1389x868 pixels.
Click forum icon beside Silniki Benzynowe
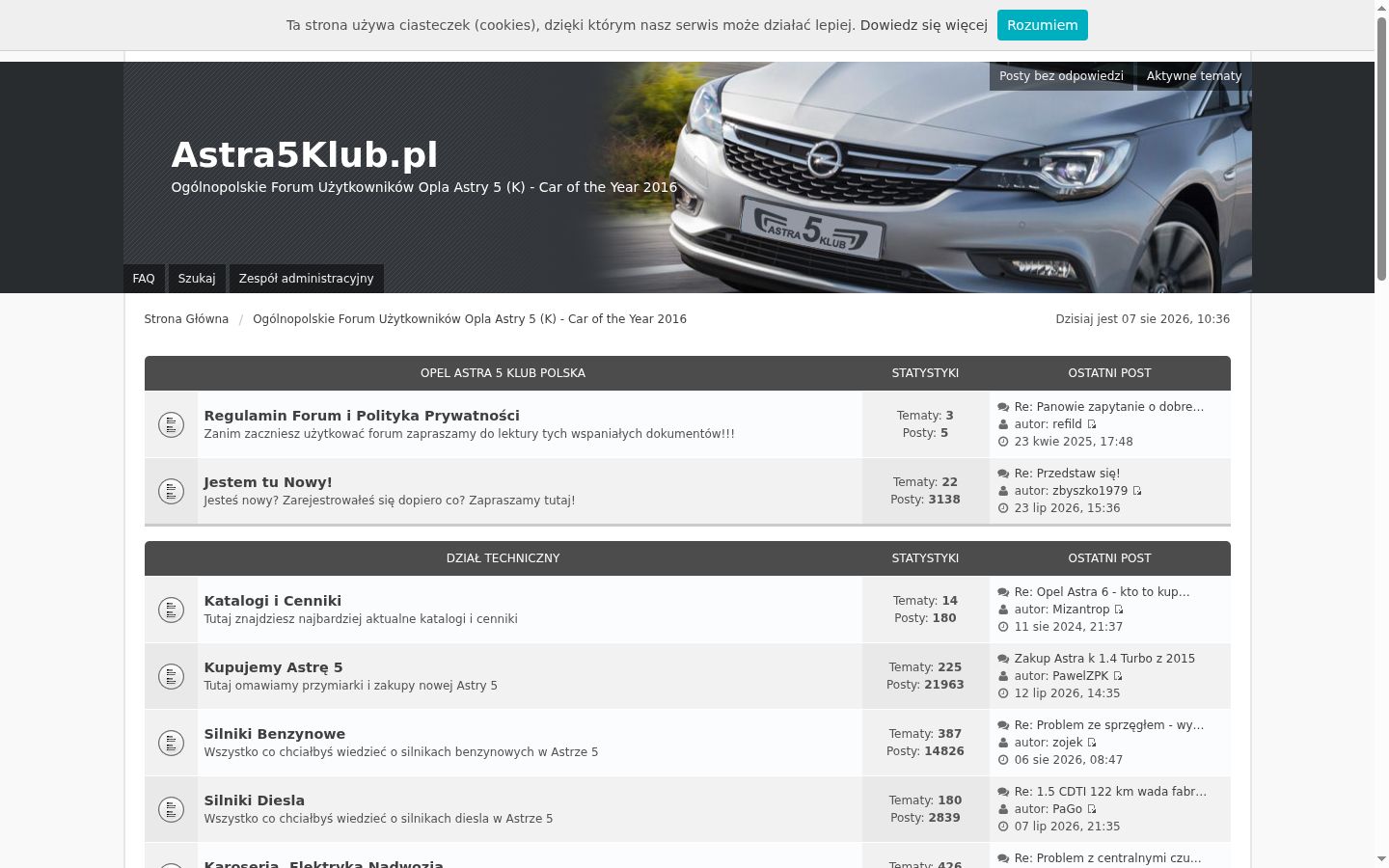(x=171, y=743)
